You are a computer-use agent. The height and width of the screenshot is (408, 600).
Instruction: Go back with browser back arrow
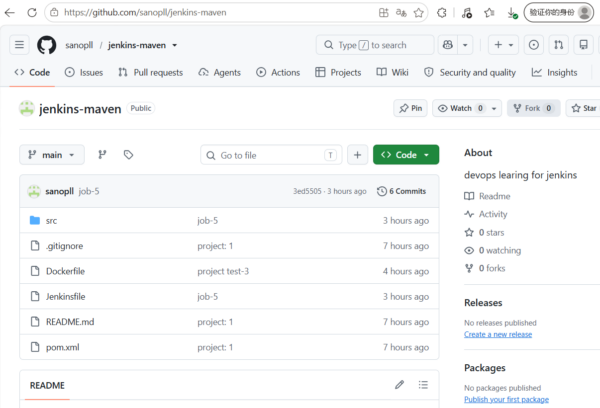10,13
